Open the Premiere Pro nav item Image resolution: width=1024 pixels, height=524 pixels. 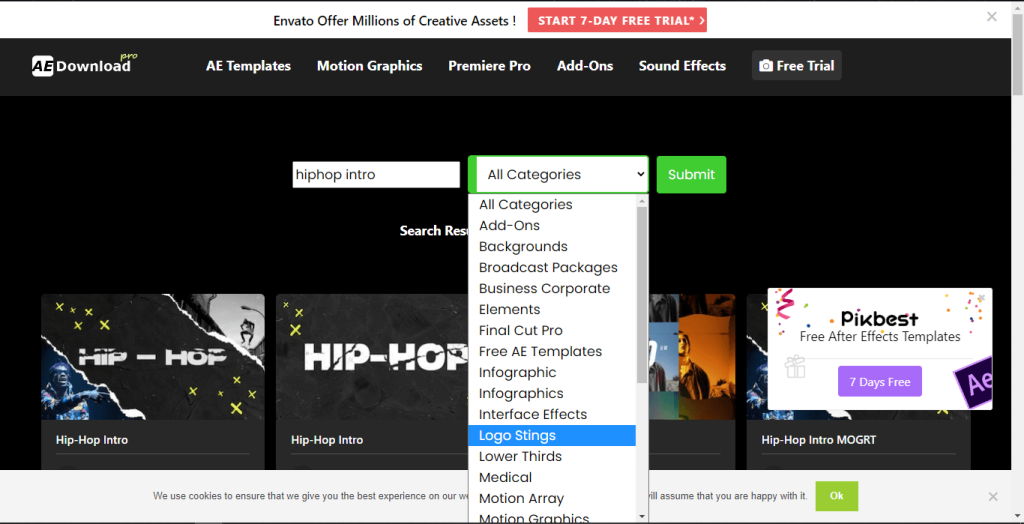(489, 66)
